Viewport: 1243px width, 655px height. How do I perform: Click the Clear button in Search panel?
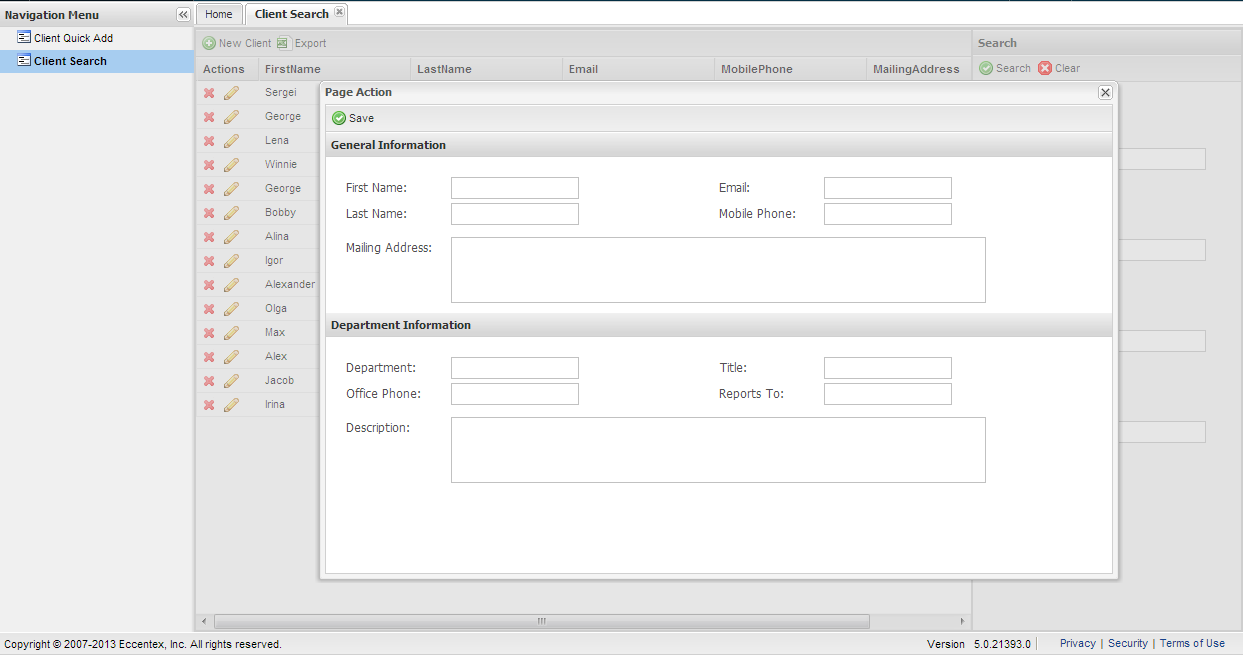click(1059, 68)
